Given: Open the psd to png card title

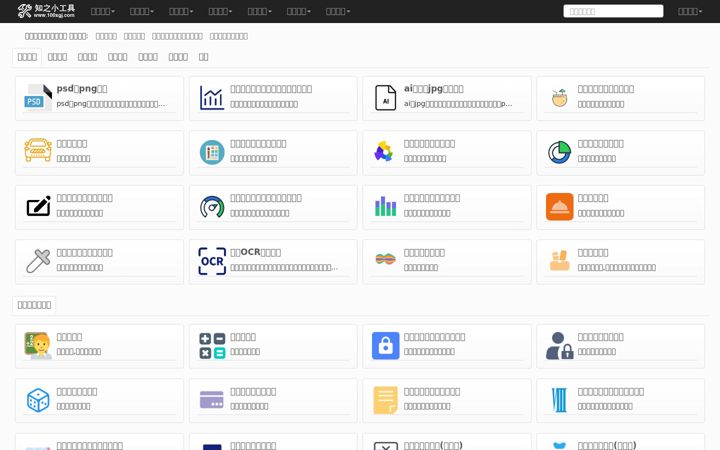Looking at the screenshot, I should [x=82, y=89].
